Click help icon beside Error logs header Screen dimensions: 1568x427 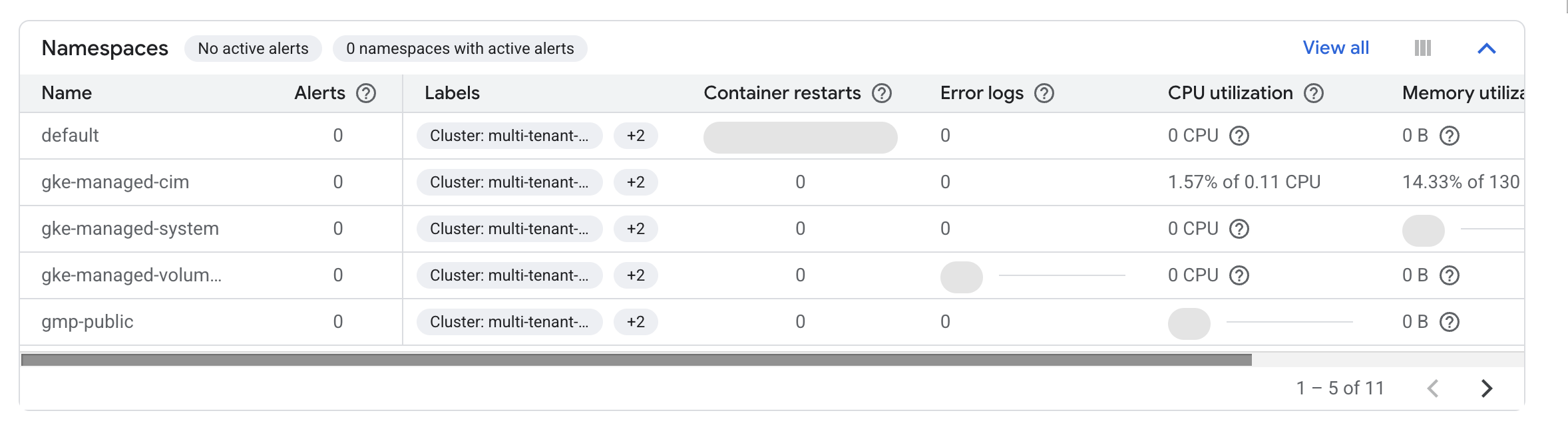pos(1044,93)
